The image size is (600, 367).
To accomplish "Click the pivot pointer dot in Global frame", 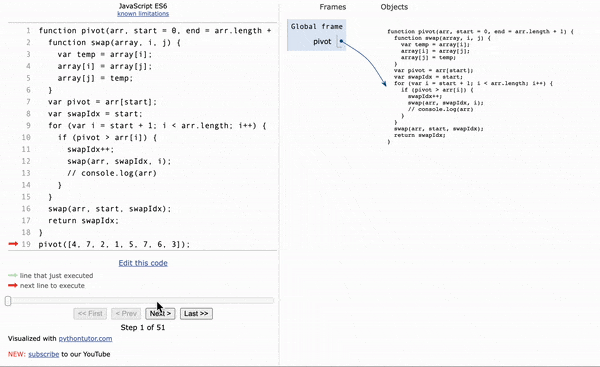I will coord(341,41).
